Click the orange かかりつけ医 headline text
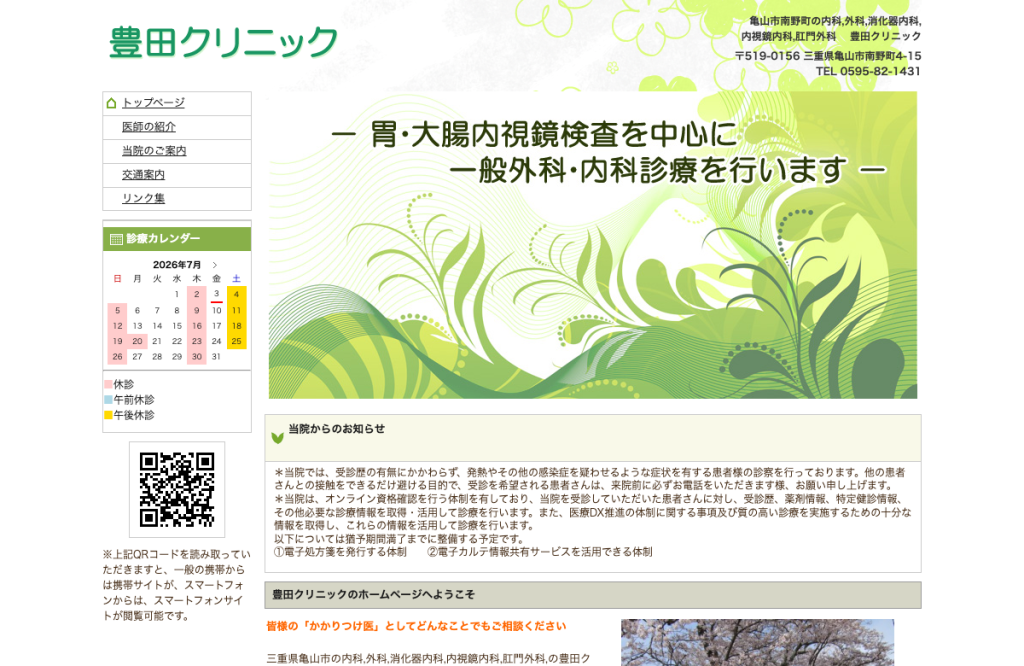The height and width of the screenshot is (666, 1024). (x=416, y=626)
